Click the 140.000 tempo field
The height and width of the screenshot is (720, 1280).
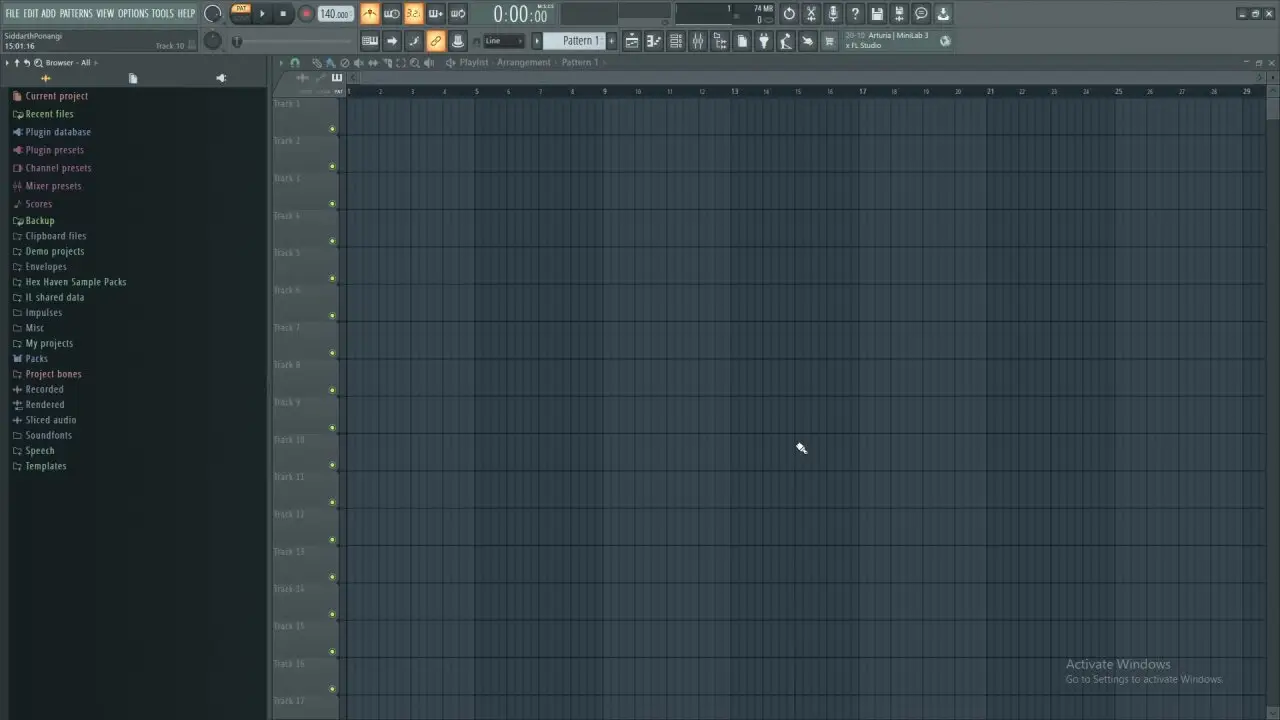335,14
